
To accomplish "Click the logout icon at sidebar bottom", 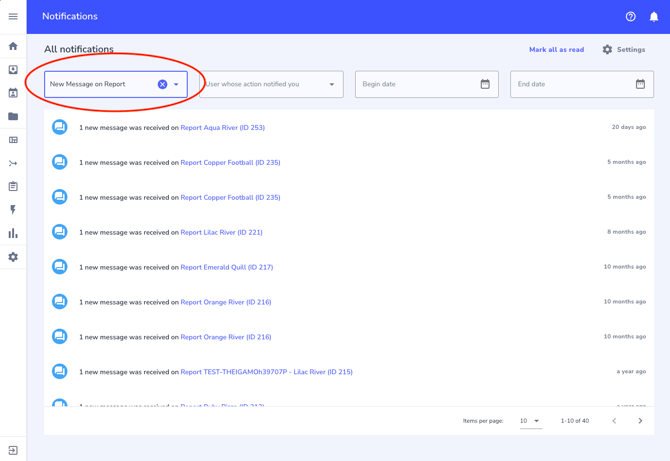I will coord(13,450).
